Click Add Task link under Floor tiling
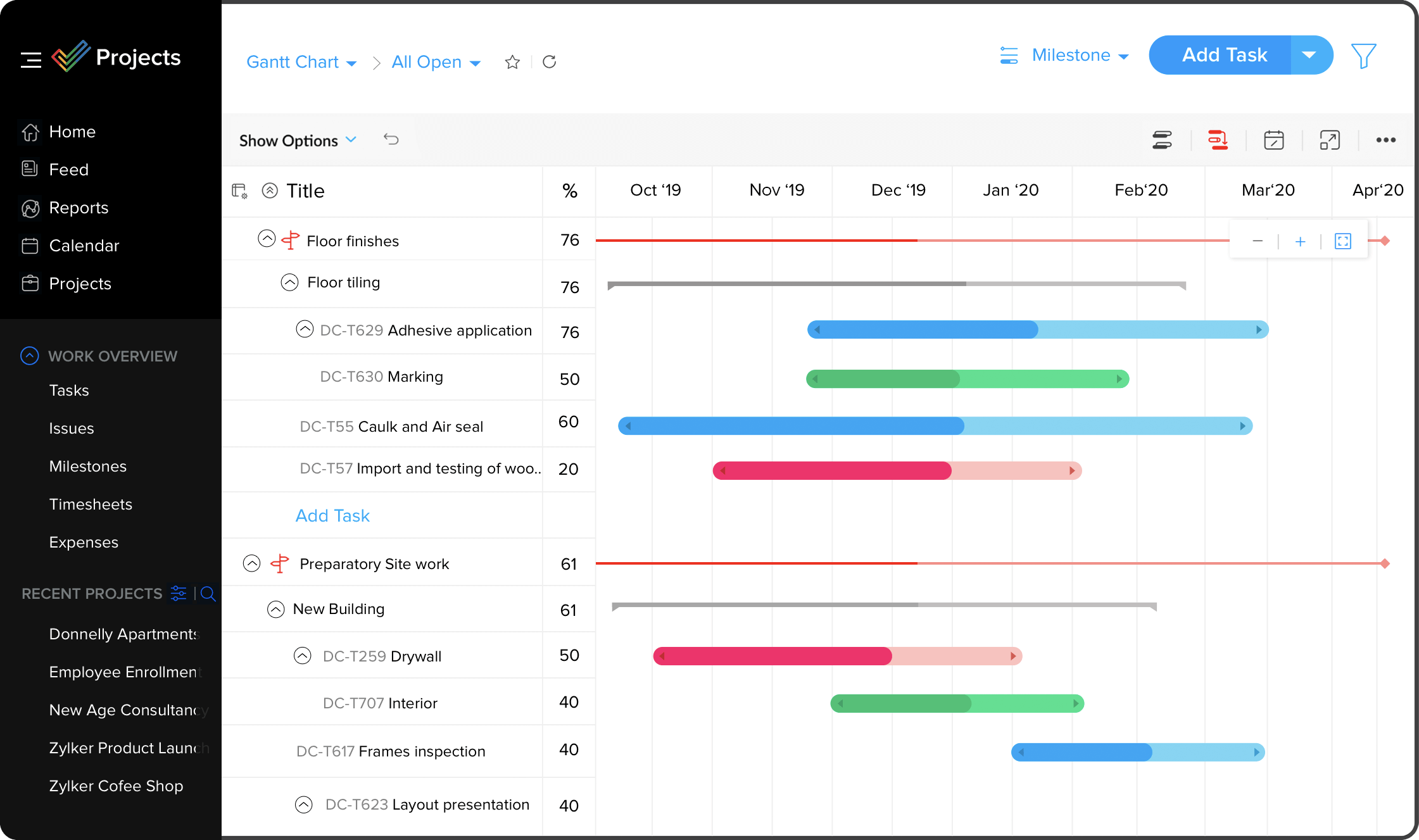 (332, 516)
